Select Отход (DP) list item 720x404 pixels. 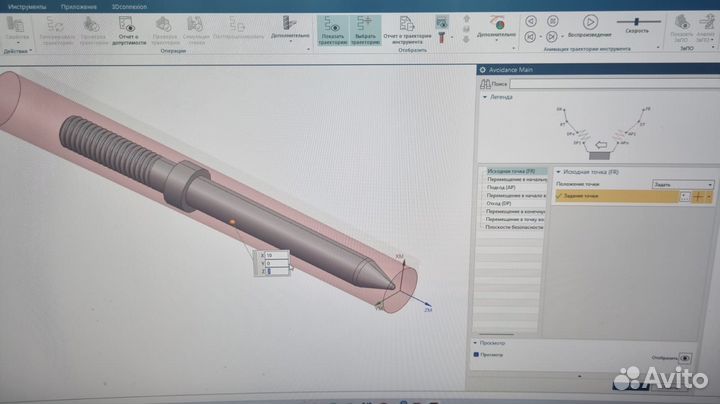pos(501,203)
